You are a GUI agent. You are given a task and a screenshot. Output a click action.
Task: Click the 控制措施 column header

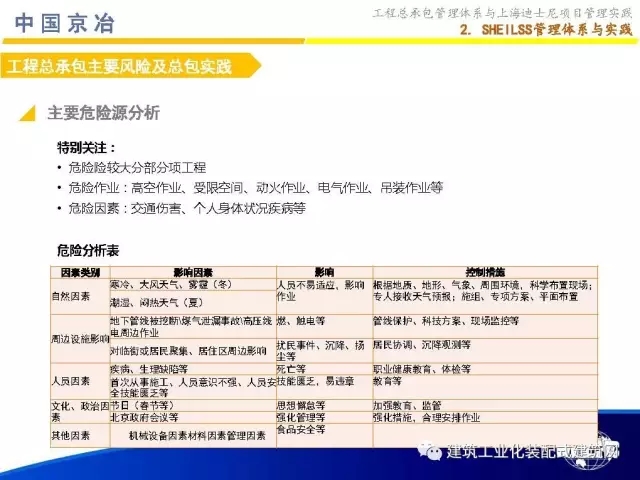(x=485, y=272)
